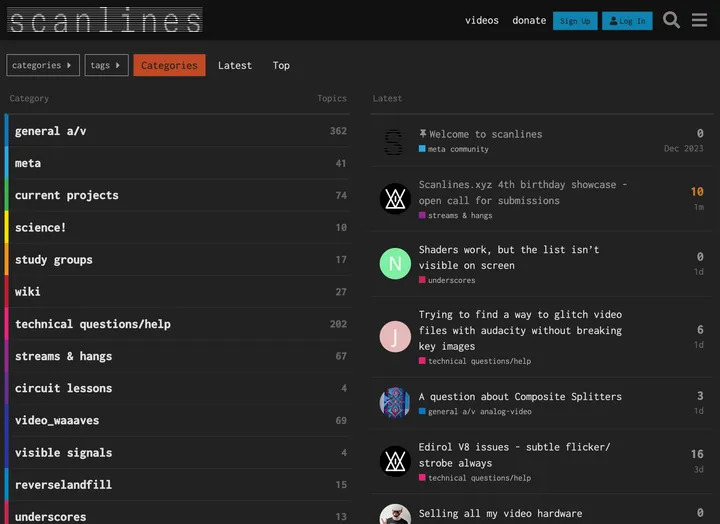Open the current projects category

click(67, 196)
